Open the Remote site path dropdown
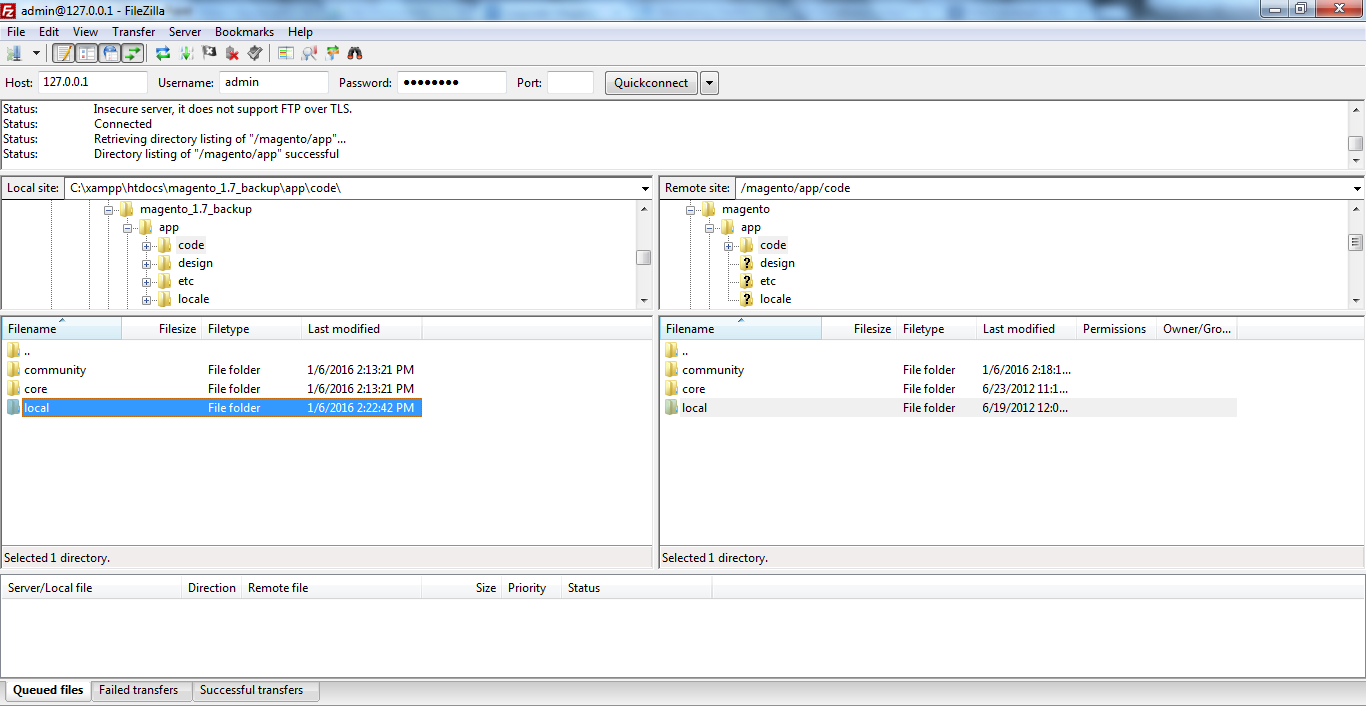Image resolution: width=1366 pixels, height=706 pixels. (1356, 188)
